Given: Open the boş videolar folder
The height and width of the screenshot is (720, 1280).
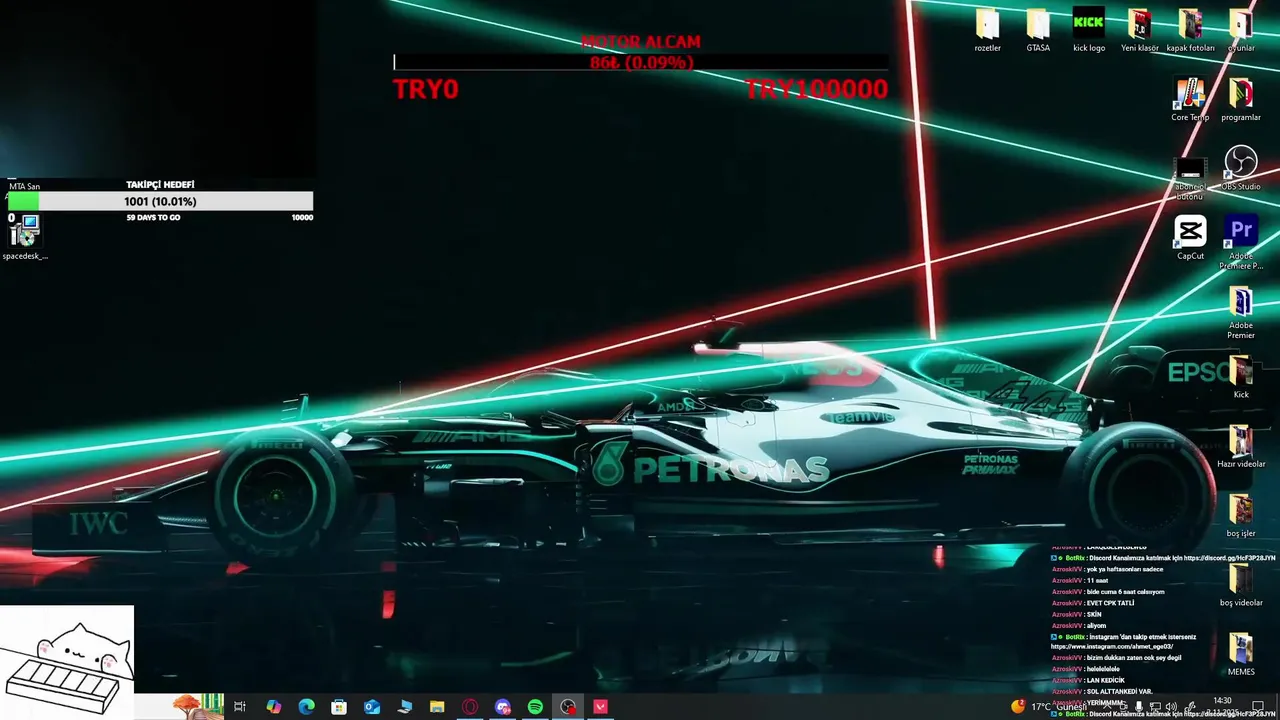Looking at the screenshot, I should [1241, 585].
